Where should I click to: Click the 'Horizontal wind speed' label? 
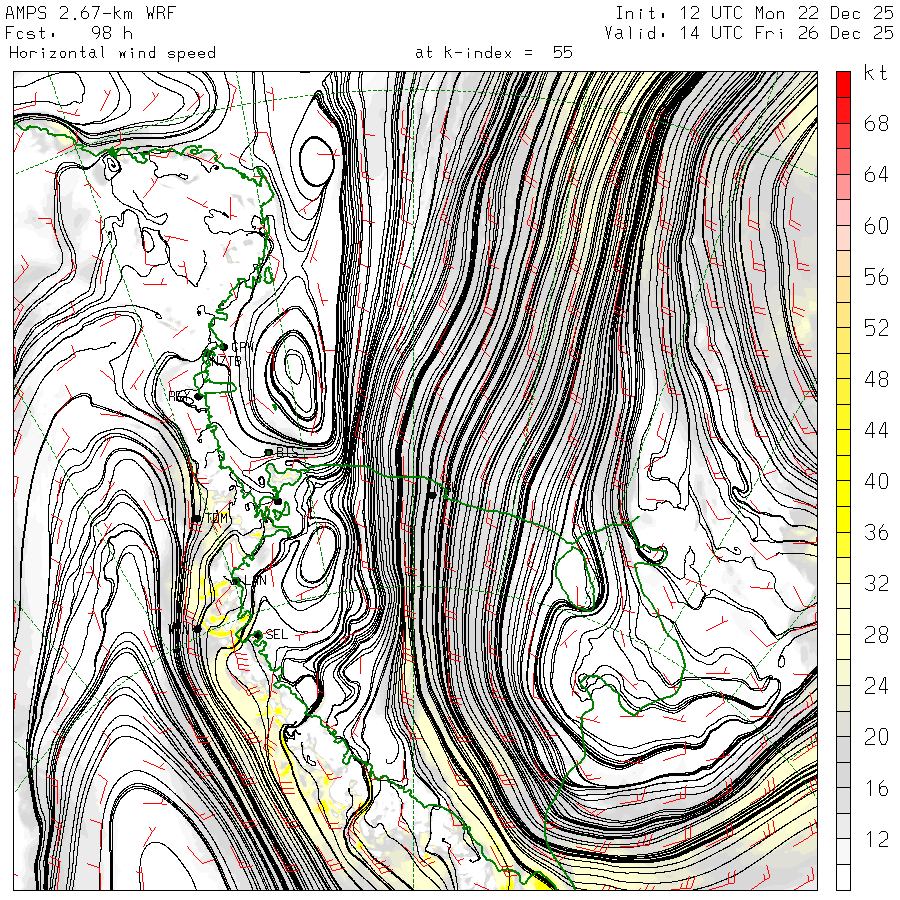click(112, 53)
